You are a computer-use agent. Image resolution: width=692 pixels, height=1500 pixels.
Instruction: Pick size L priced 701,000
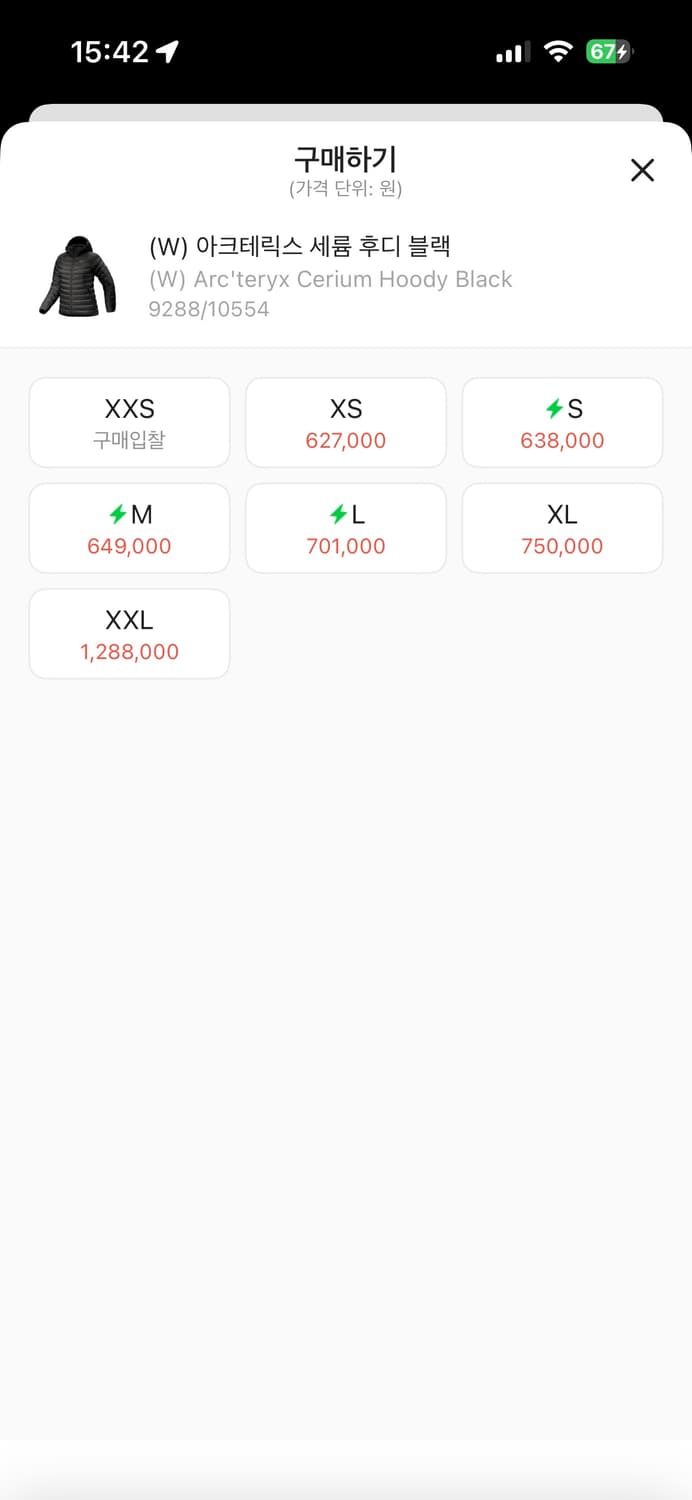(345, 528)
